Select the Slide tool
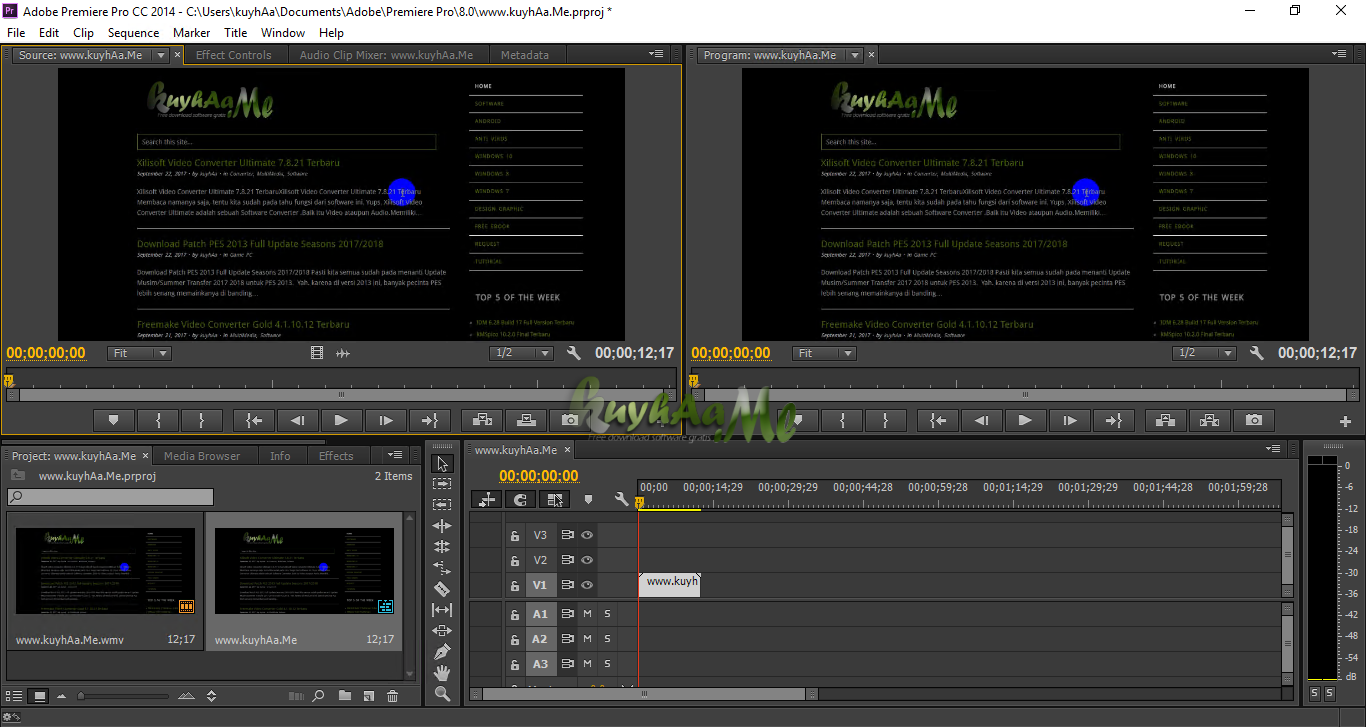The width and height of the screenshot is (1366, 727). click(x=442, y=631)
